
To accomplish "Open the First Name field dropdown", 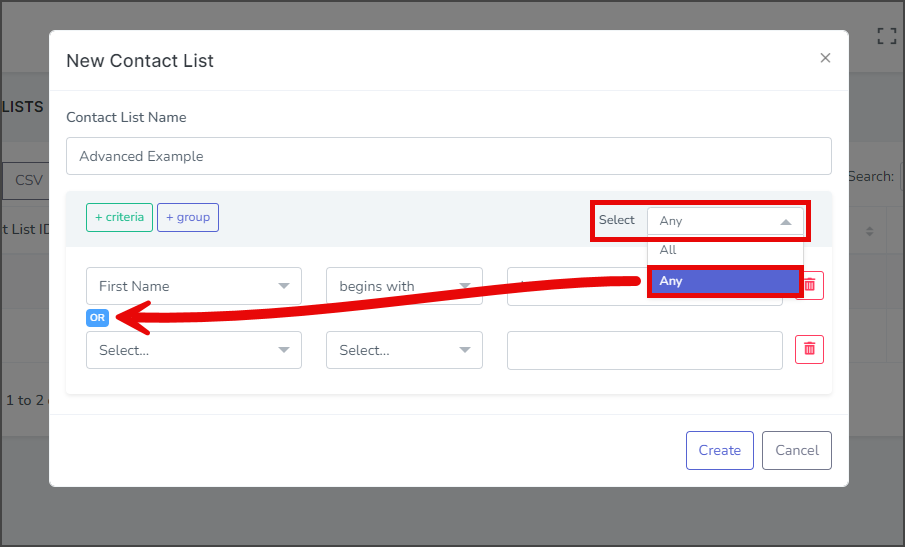I will click(194, 286).
